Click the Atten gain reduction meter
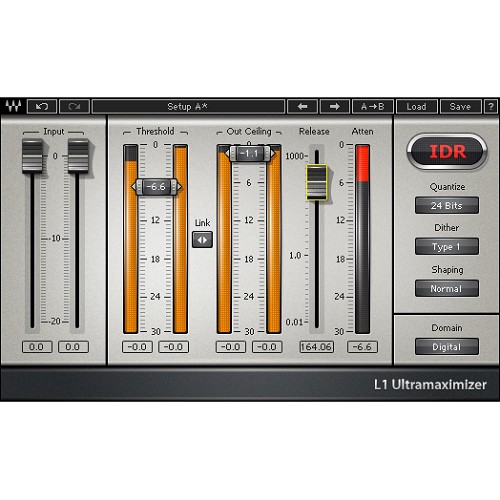The width and height of the screenshot is (500, 500). pyautogui.click(x=362, y=239)
